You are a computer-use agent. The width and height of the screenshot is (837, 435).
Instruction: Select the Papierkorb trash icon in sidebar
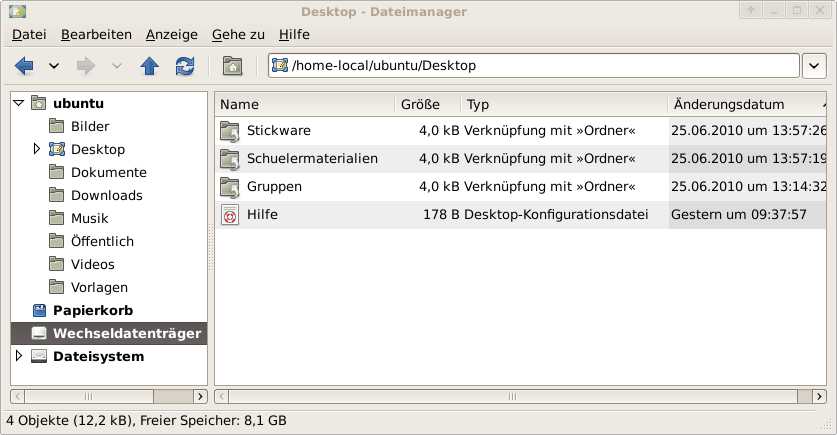pos(39,310)
